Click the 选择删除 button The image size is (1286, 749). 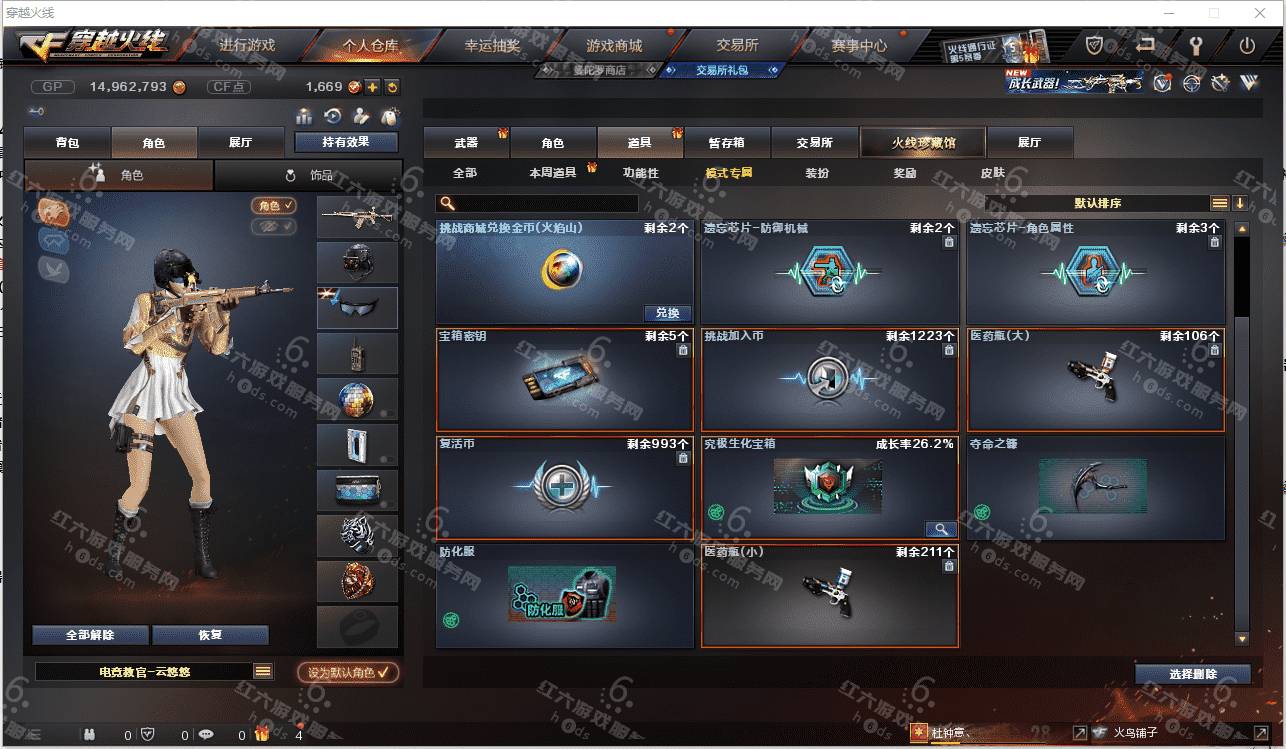coord(1193,674)
